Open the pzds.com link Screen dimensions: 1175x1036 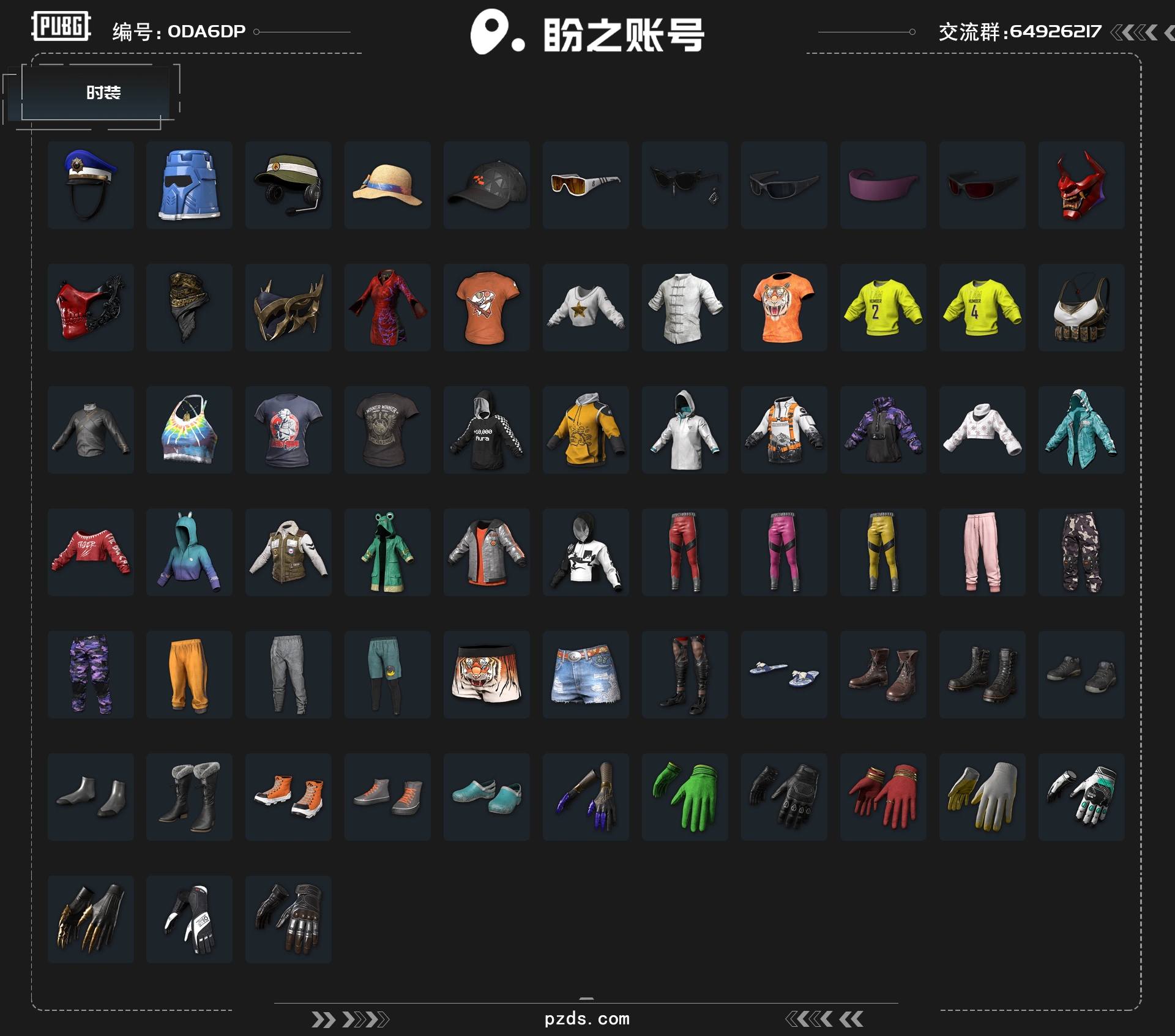tap(587, 1018)
